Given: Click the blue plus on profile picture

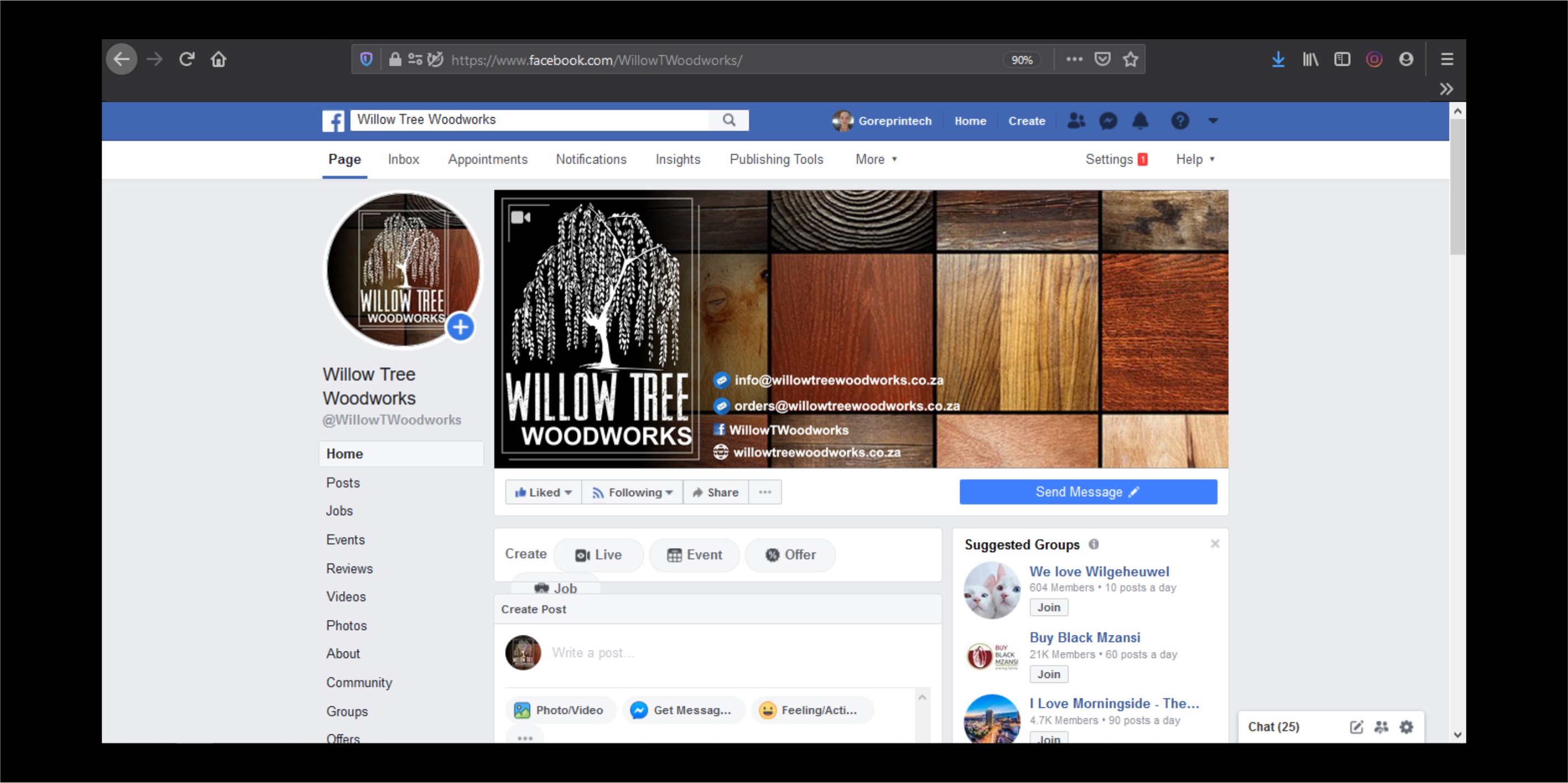Looking at the screenshot, I should coord(460,327).
